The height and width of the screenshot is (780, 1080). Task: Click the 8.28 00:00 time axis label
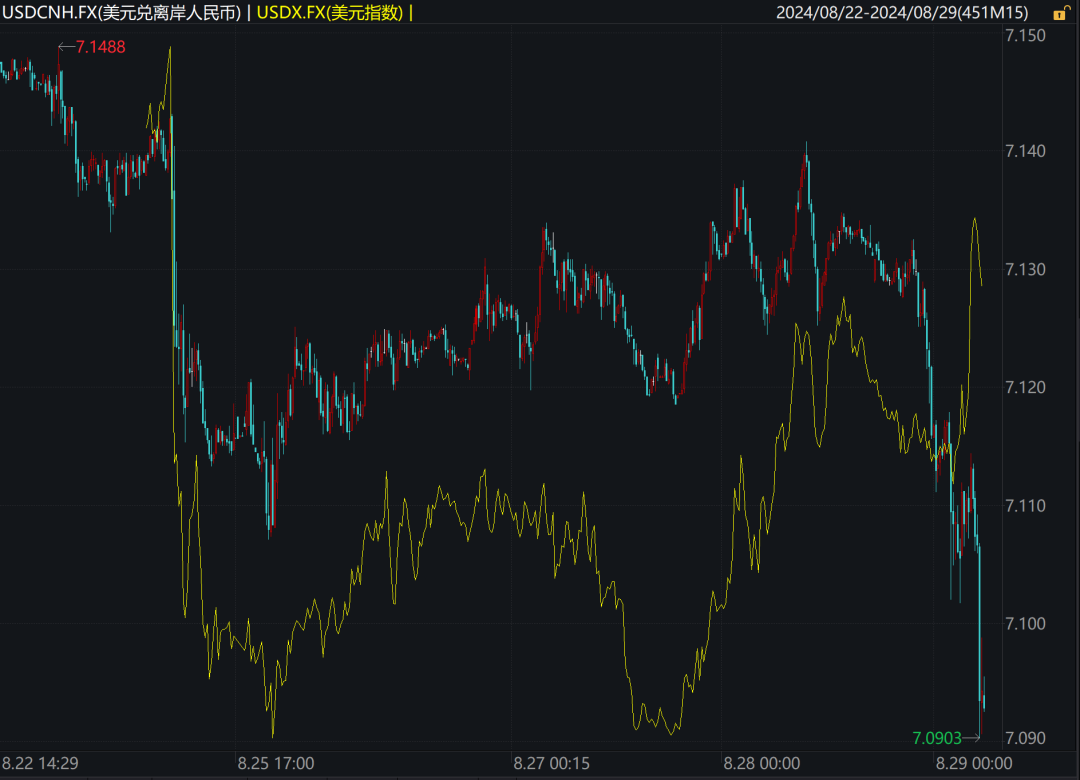(x=762, y=763)
